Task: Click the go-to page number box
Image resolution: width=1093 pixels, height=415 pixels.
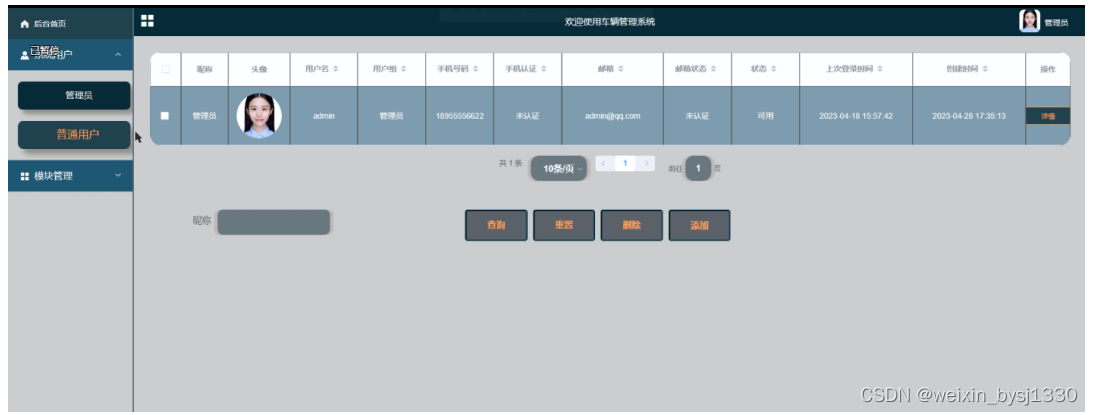Action: pos(698,168)
